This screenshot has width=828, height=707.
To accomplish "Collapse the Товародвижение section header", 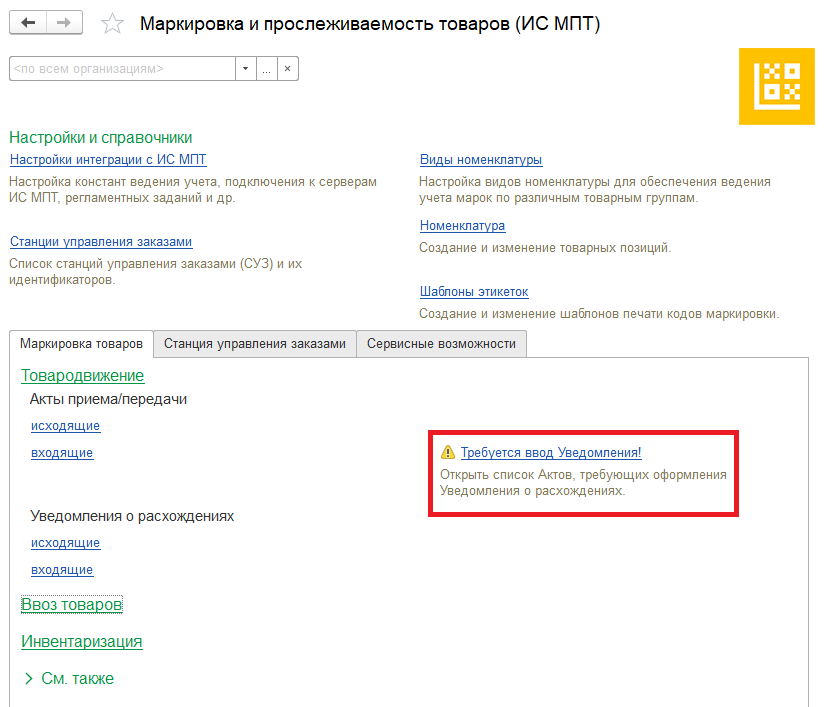I will [82, 375].
